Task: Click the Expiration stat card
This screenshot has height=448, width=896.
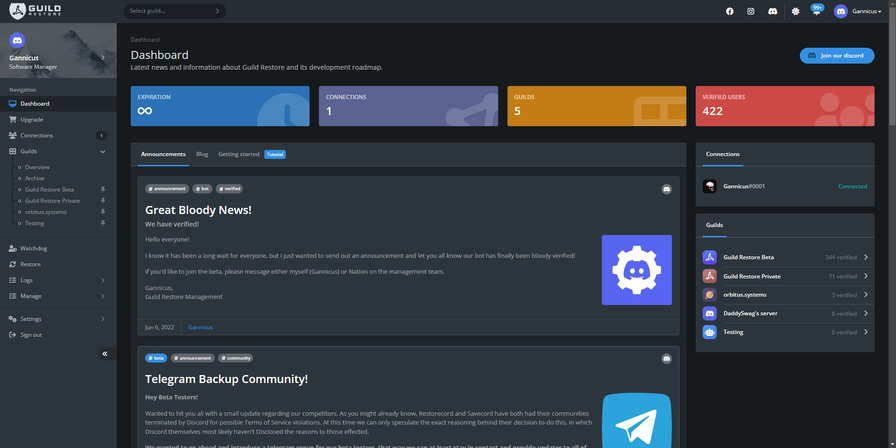Action: [220, 106]
